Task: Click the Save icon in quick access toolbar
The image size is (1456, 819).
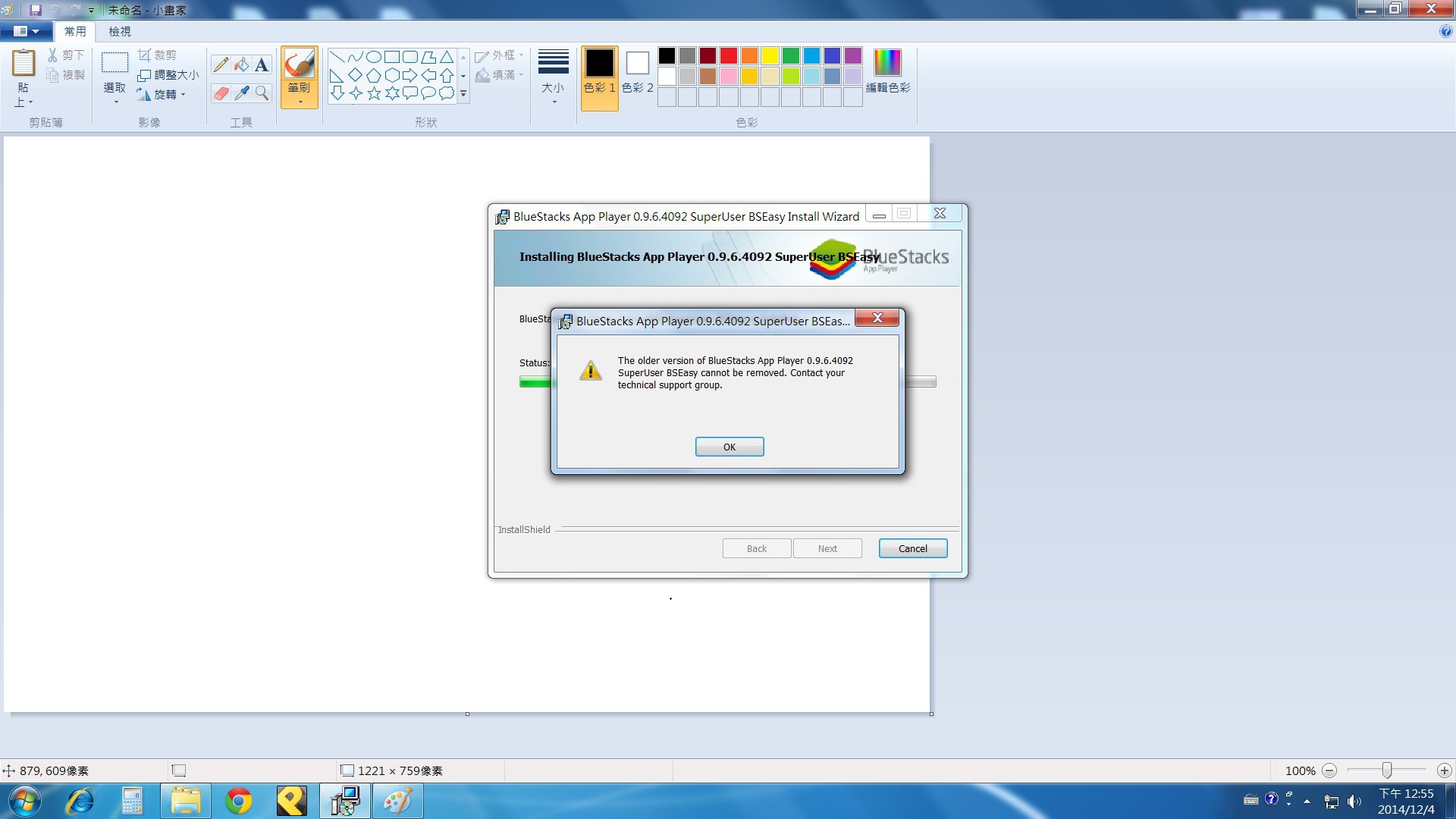Action: pos(36,10)
